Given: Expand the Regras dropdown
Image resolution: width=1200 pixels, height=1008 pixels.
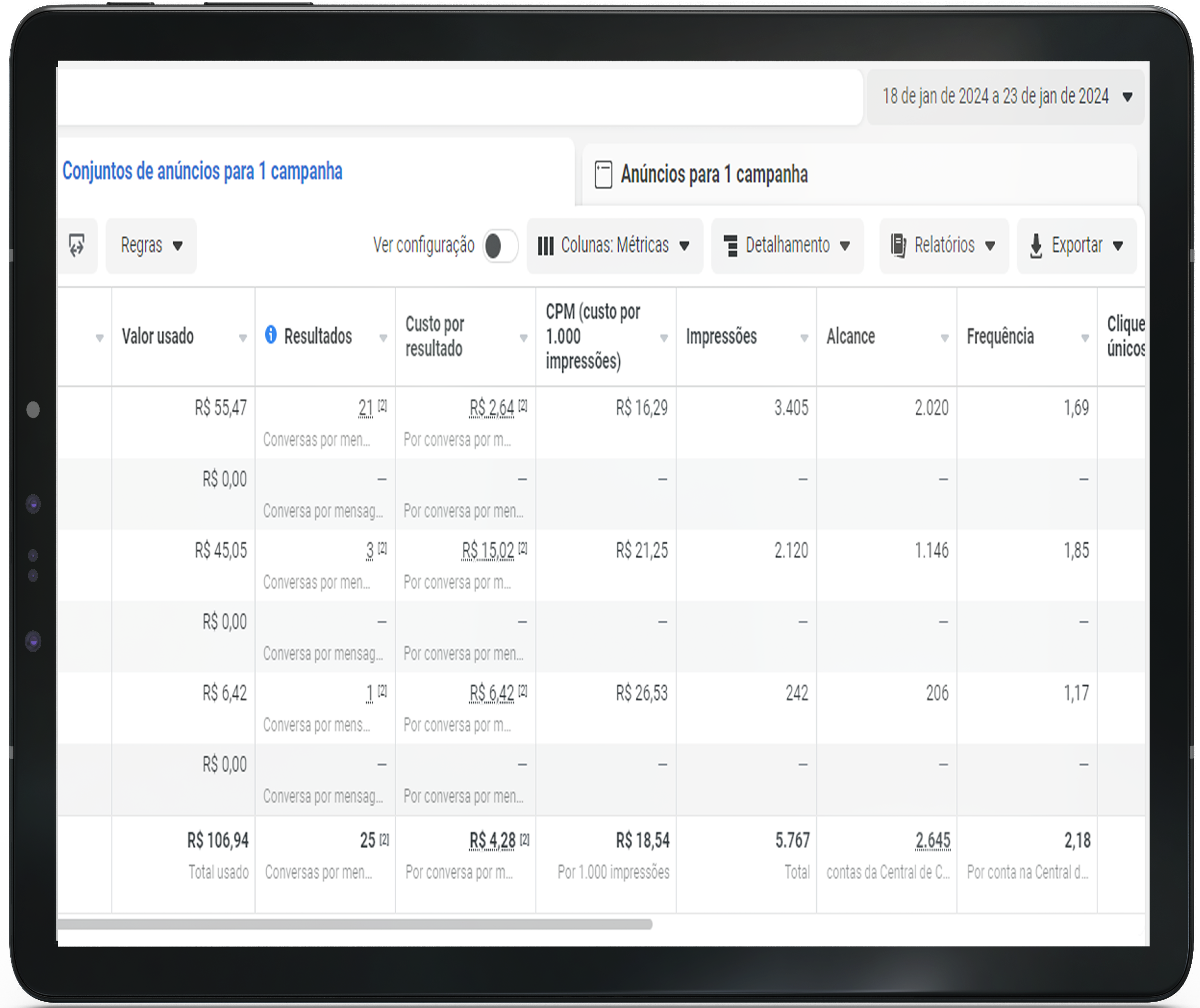Looking at the screenshot, I should (152, 246).
